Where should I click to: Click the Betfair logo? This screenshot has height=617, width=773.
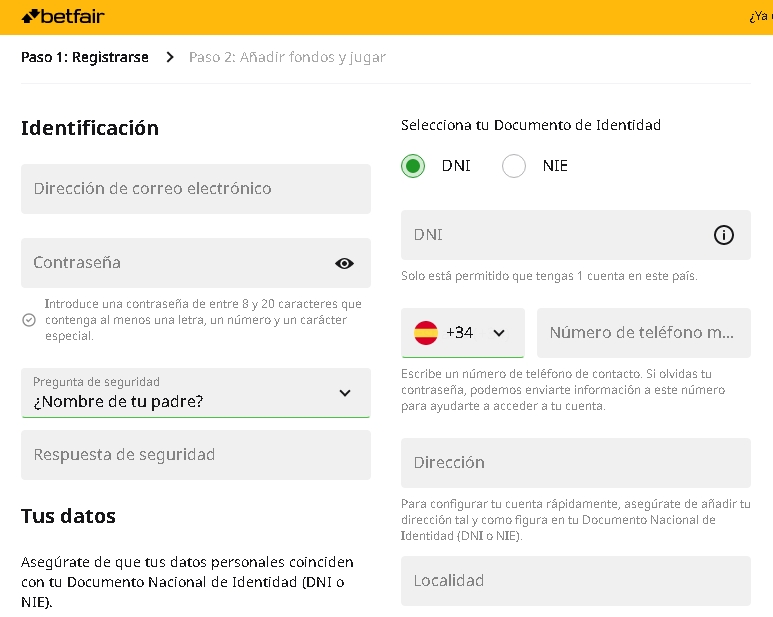63,17
